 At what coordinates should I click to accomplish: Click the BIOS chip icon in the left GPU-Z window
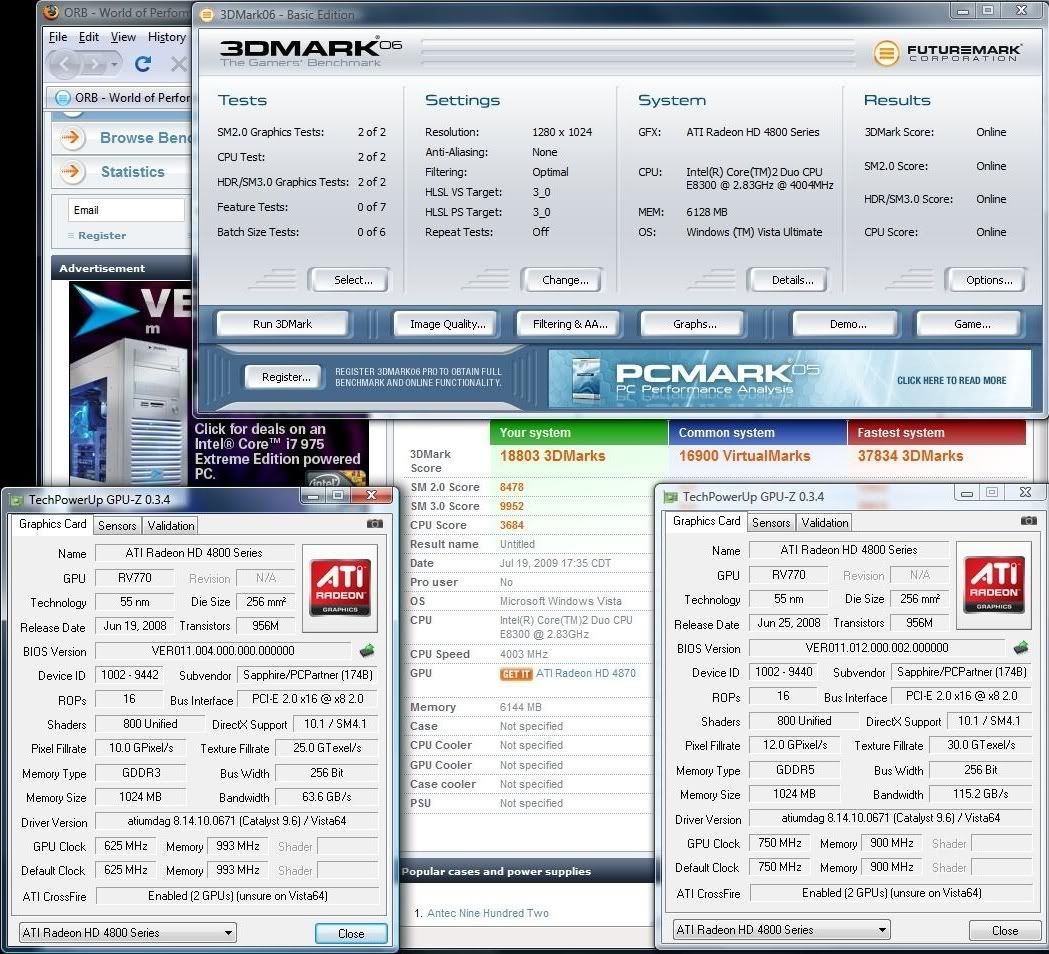pos(367,650)
